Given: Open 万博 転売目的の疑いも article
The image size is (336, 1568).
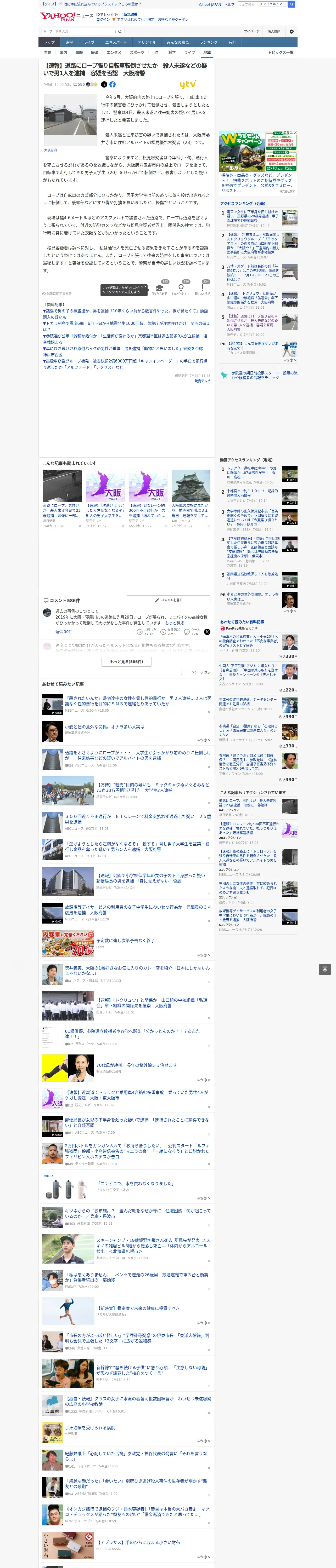Looking at the screenshot, I should coord(153,788).
